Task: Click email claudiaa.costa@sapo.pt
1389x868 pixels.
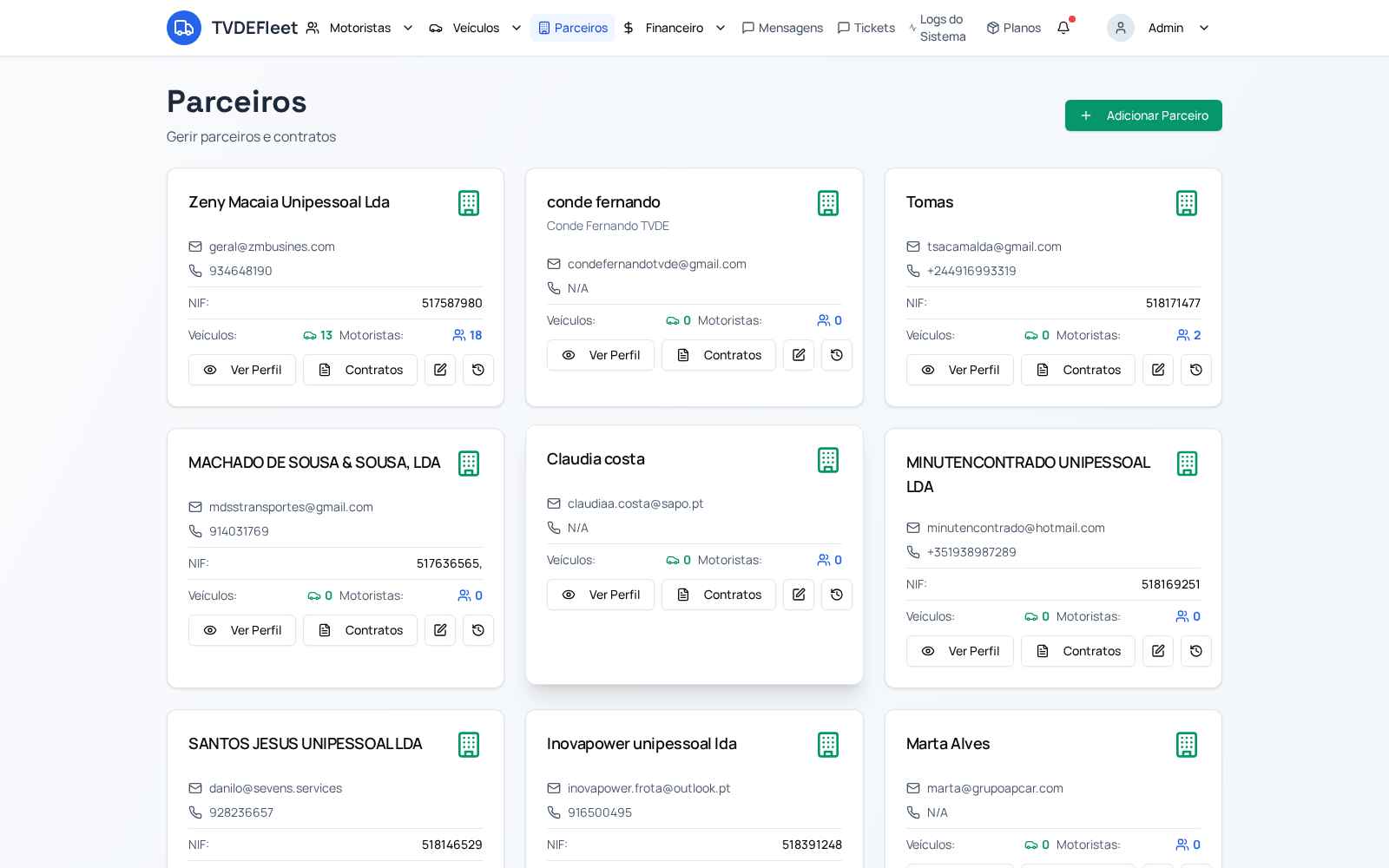Action: click(x=635, y=503)
